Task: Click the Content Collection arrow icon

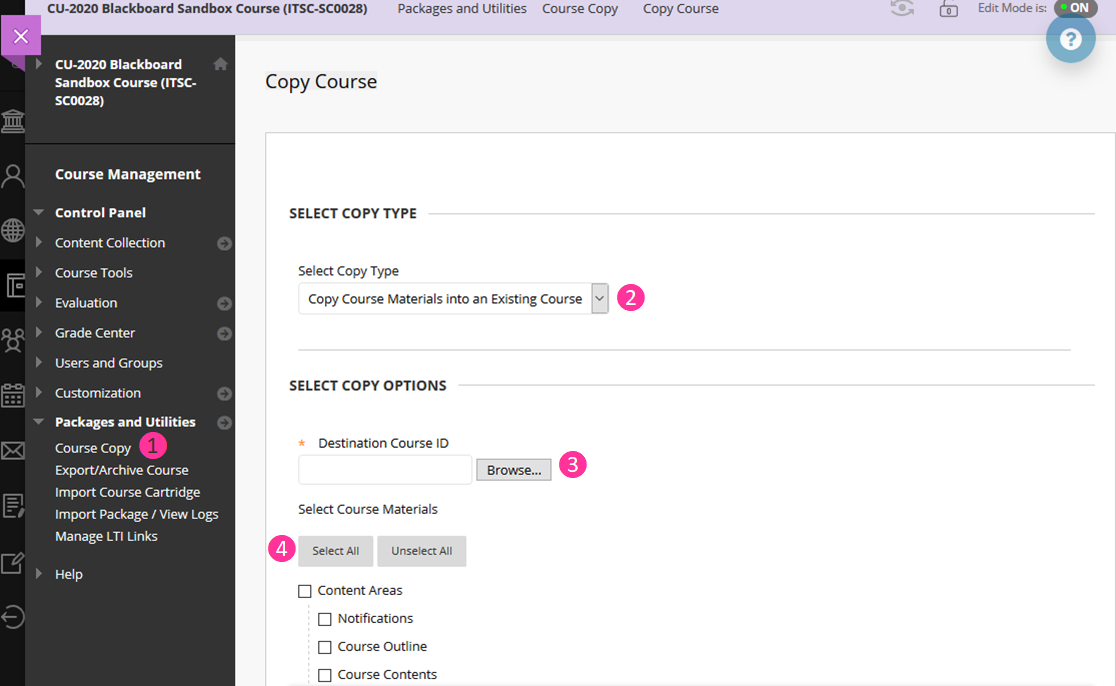Action: (224, 243)
